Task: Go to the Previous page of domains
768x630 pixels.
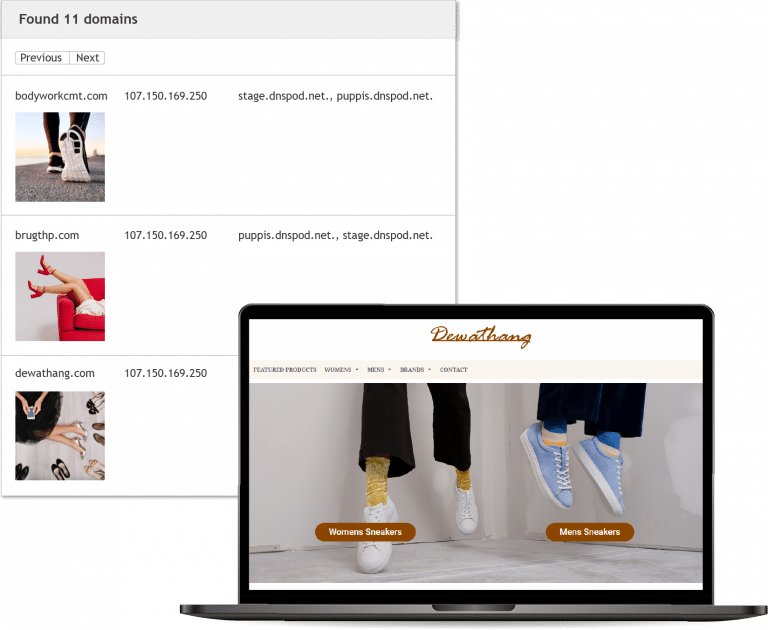Action: 42,58
